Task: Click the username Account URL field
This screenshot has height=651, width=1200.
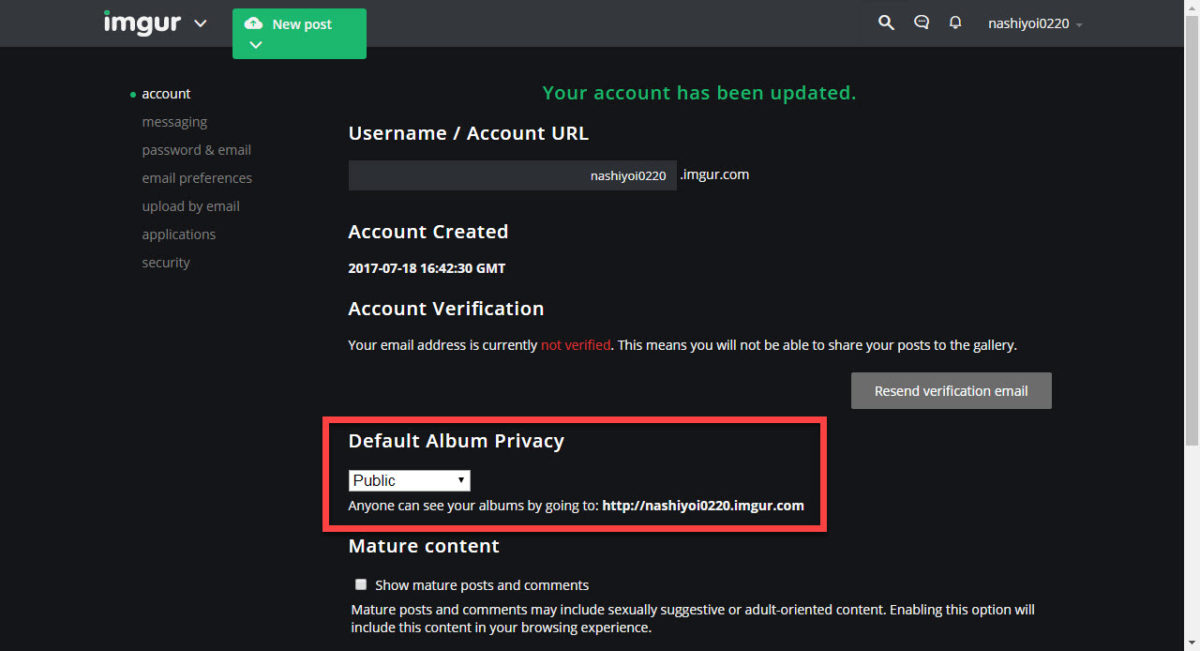Action: tap(512, 175)
